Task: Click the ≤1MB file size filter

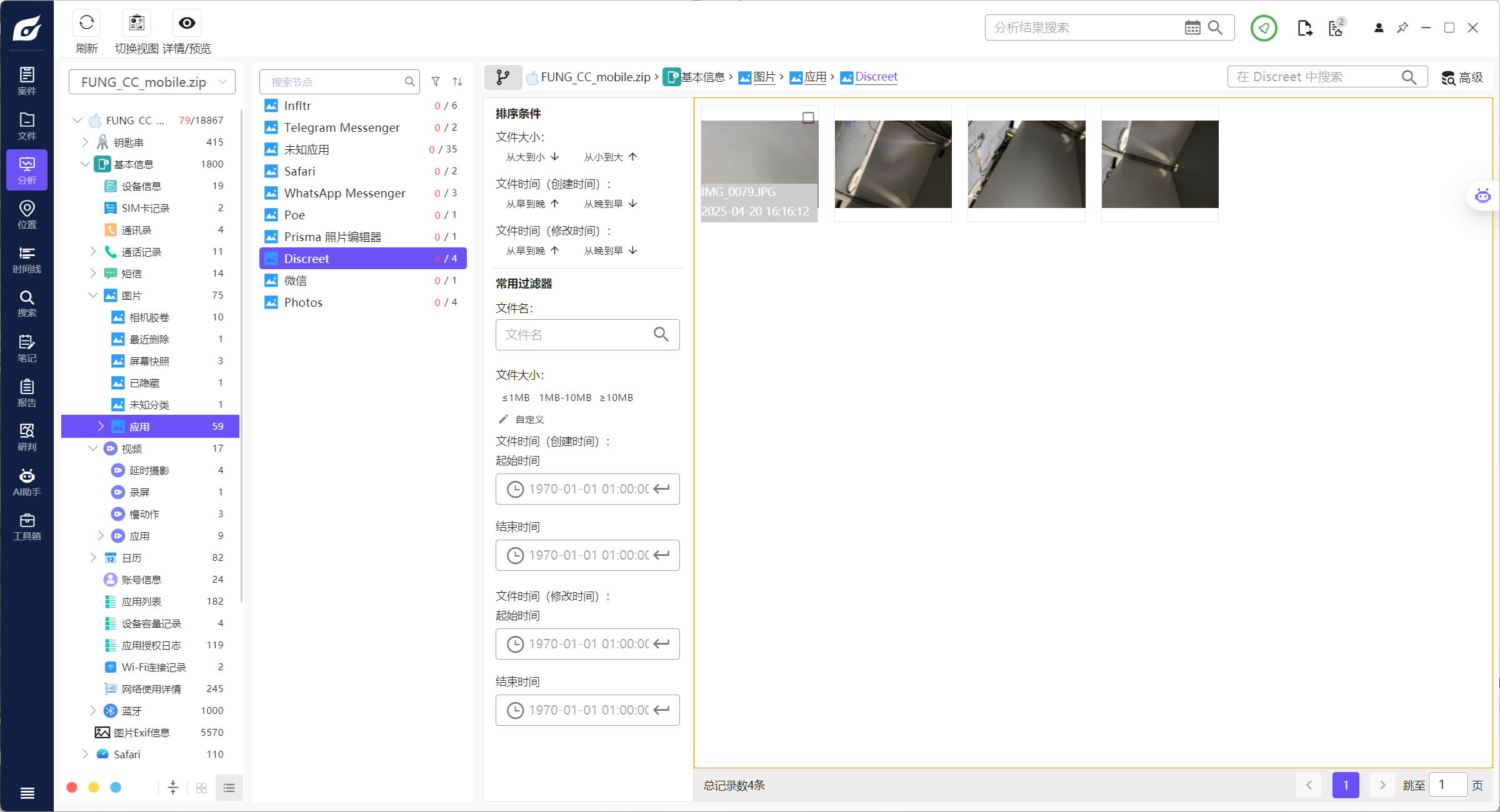Action: (x=516, y=398)
